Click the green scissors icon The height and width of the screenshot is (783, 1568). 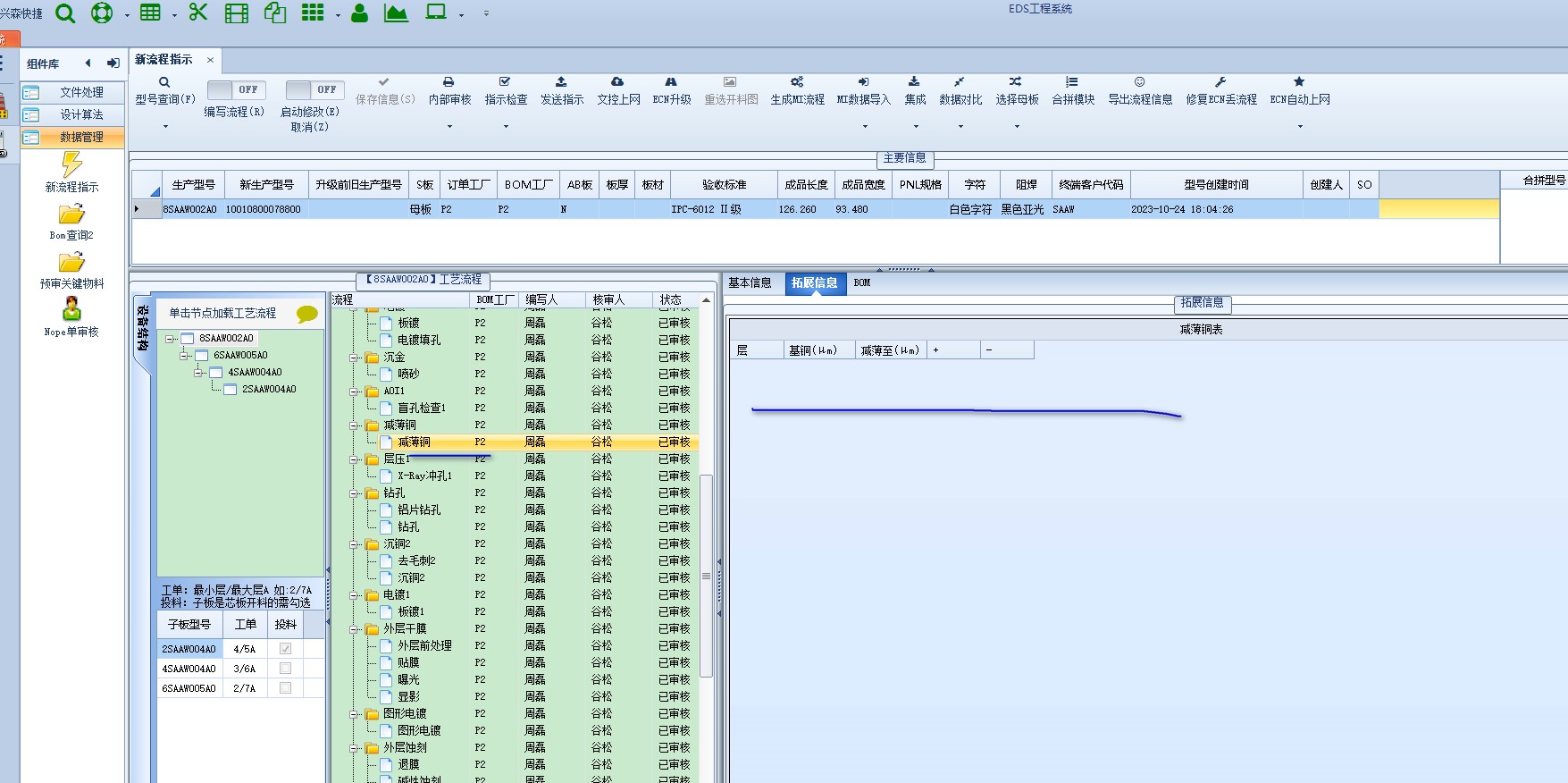[198, 13]
